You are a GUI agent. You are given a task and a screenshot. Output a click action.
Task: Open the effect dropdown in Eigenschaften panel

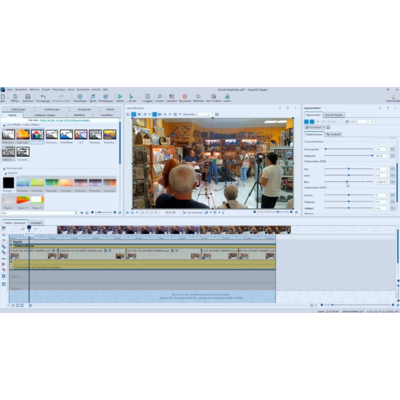pyautogui.click(x=315, y=127)
